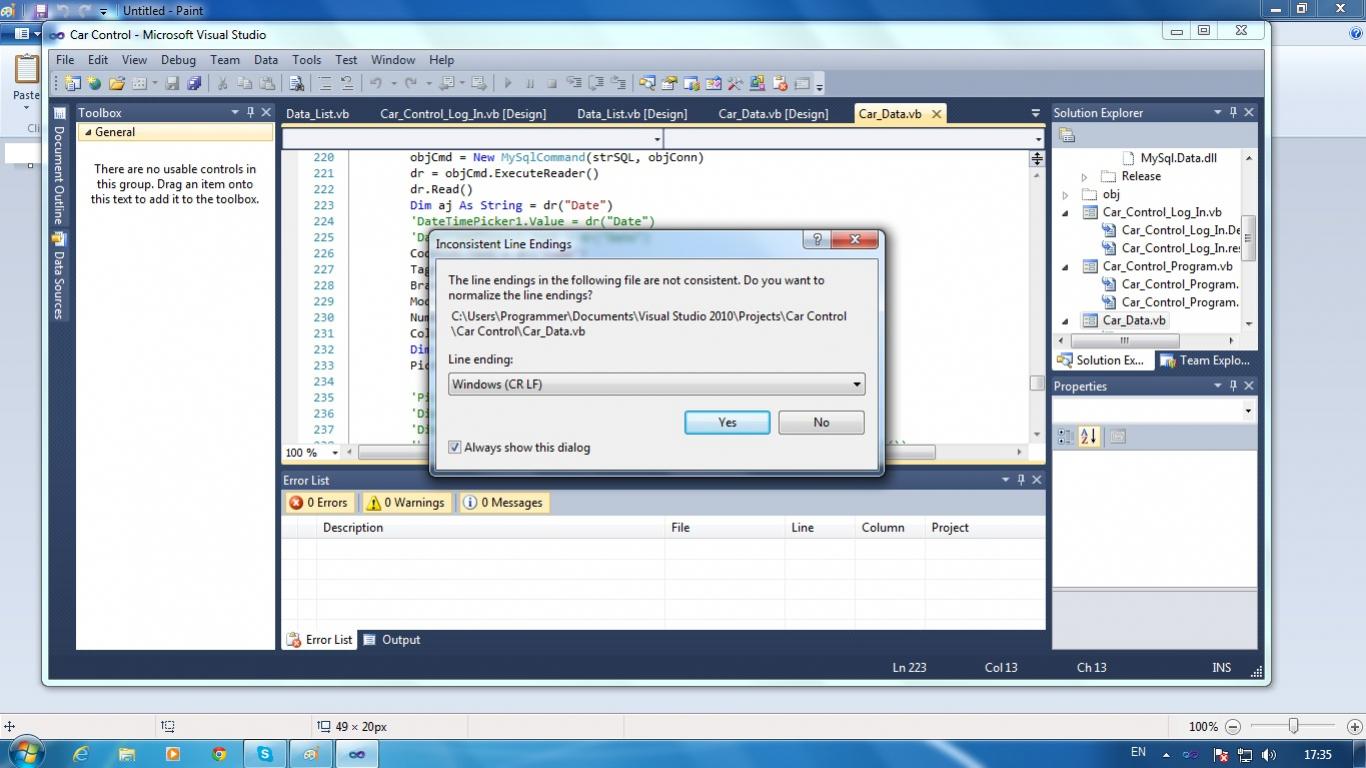Click the Property Pages icon in Properties panel

(x=1118, y=437)
